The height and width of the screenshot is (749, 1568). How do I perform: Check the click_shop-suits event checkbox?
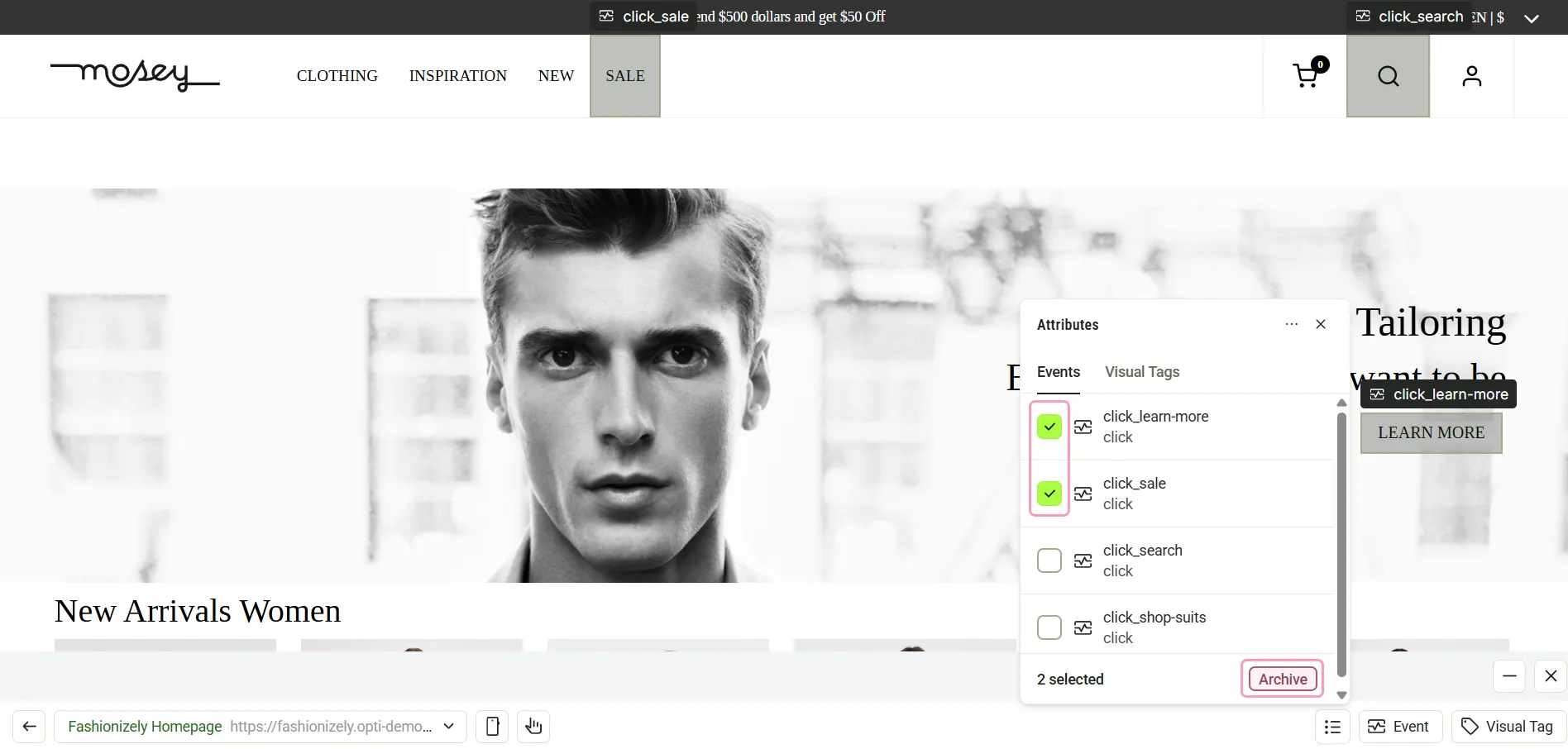pyautogui.click(x=1049, y=627)
